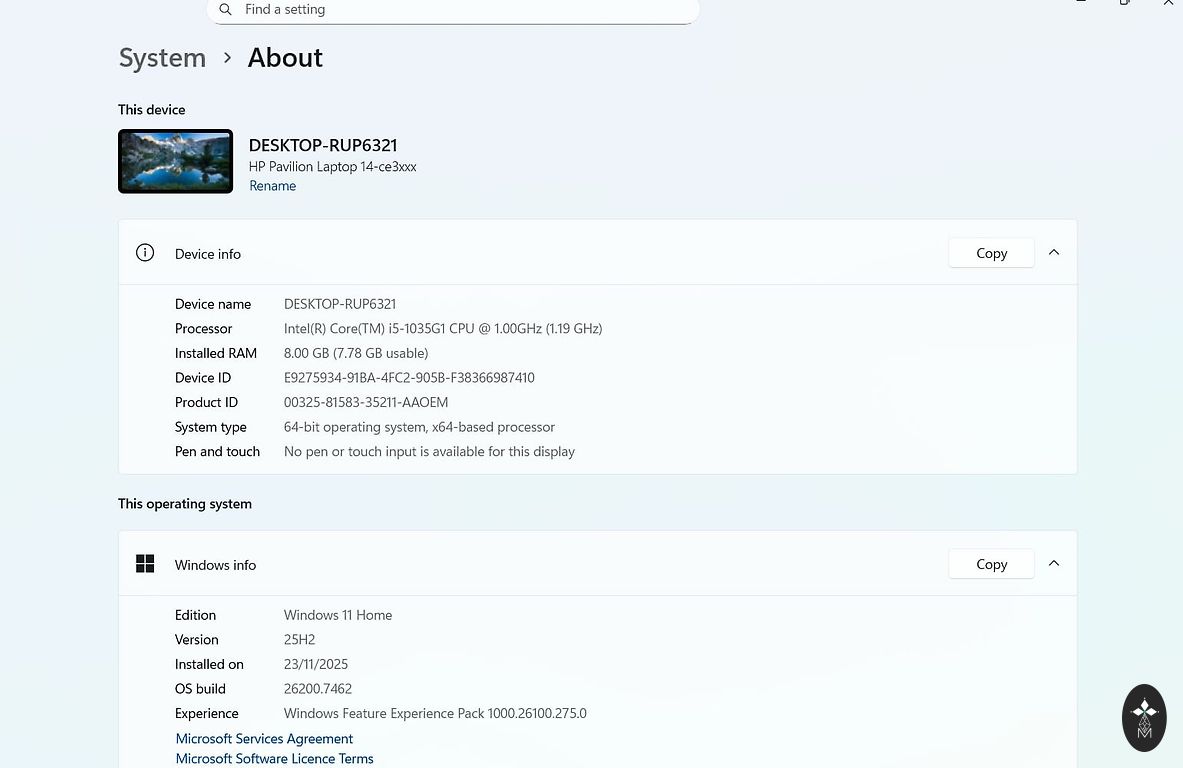
Task: Copy the Windows info details
Action: pos(991,564)
